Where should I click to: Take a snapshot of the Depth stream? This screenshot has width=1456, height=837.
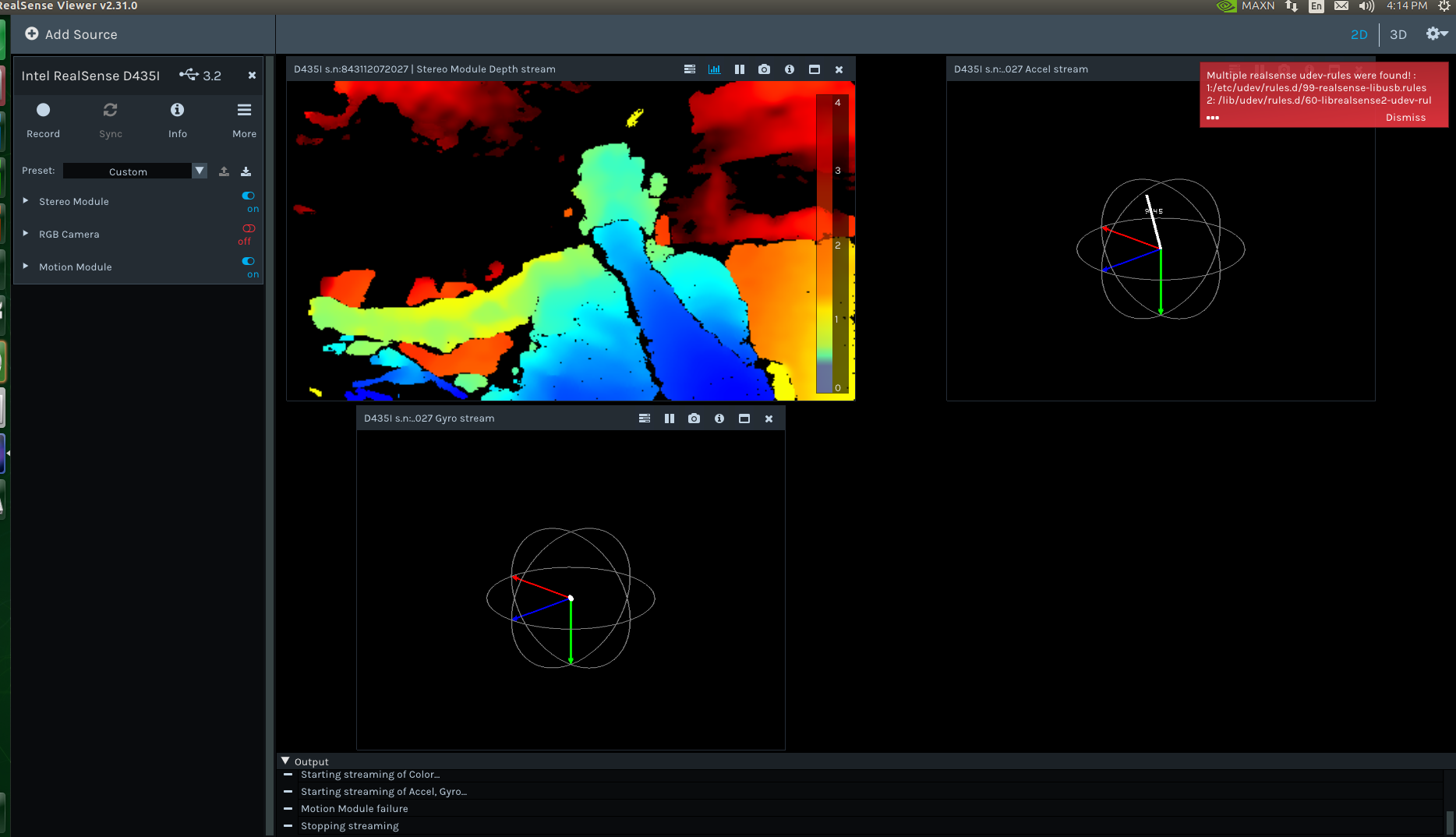click(765, 69)
